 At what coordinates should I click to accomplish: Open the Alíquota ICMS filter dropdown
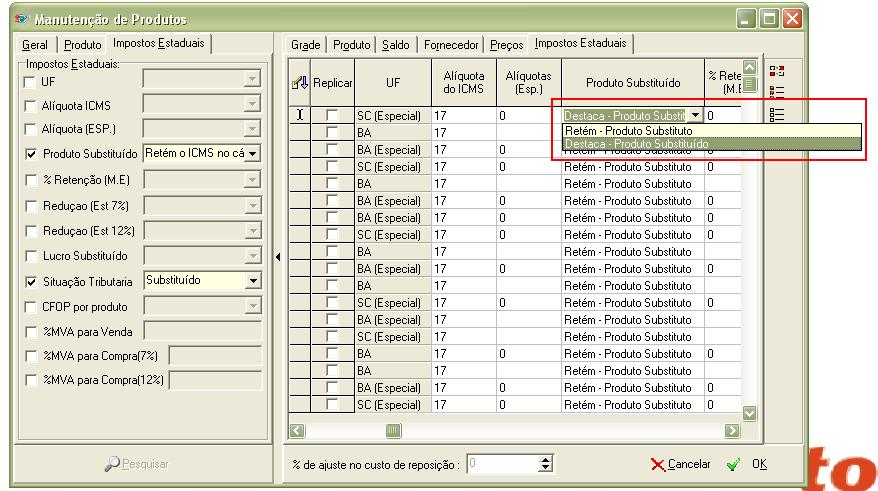(x=253, y=104)
